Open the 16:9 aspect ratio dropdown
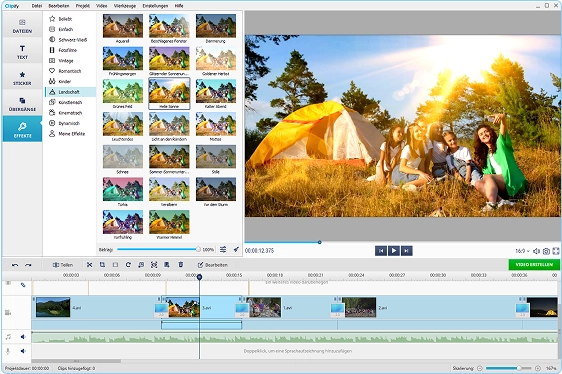The width and height of the screenshot is (562, 374). (522, 251)
